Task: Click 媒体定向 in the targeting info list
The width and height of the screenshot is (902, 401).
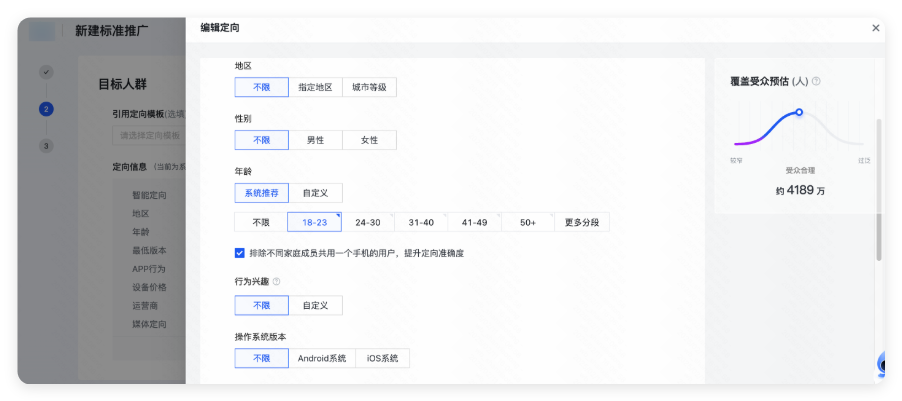Action: coord(149,324)
